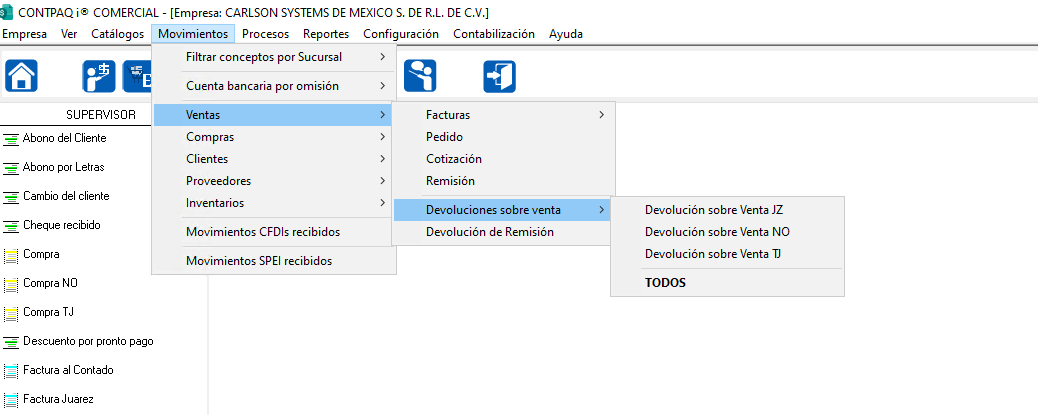Expand Filtrar conceptos por Sucursal submenu
1038x415 pixels.
[x=274, y=57]
